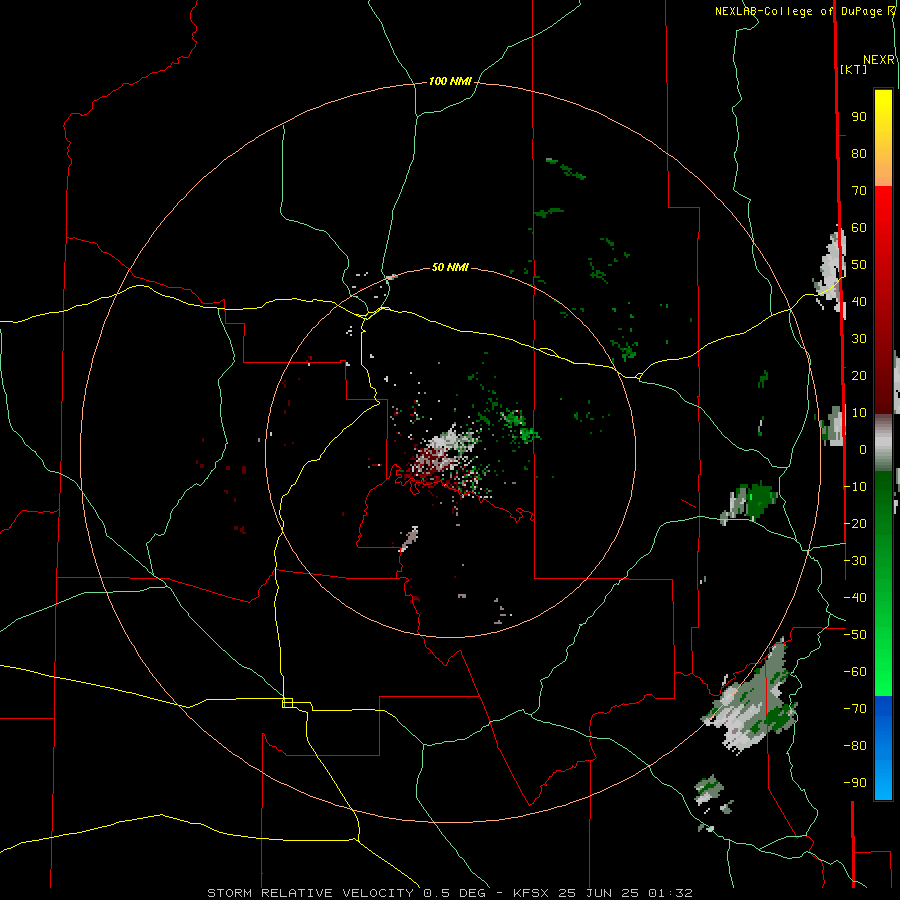Click the -60 value on velocity scale

[855, 672]
